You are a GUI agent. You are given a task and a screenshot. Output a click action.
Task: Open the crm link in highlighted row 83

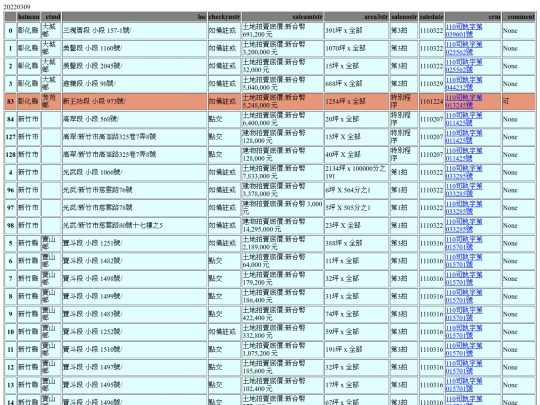(x=464, y=101)
